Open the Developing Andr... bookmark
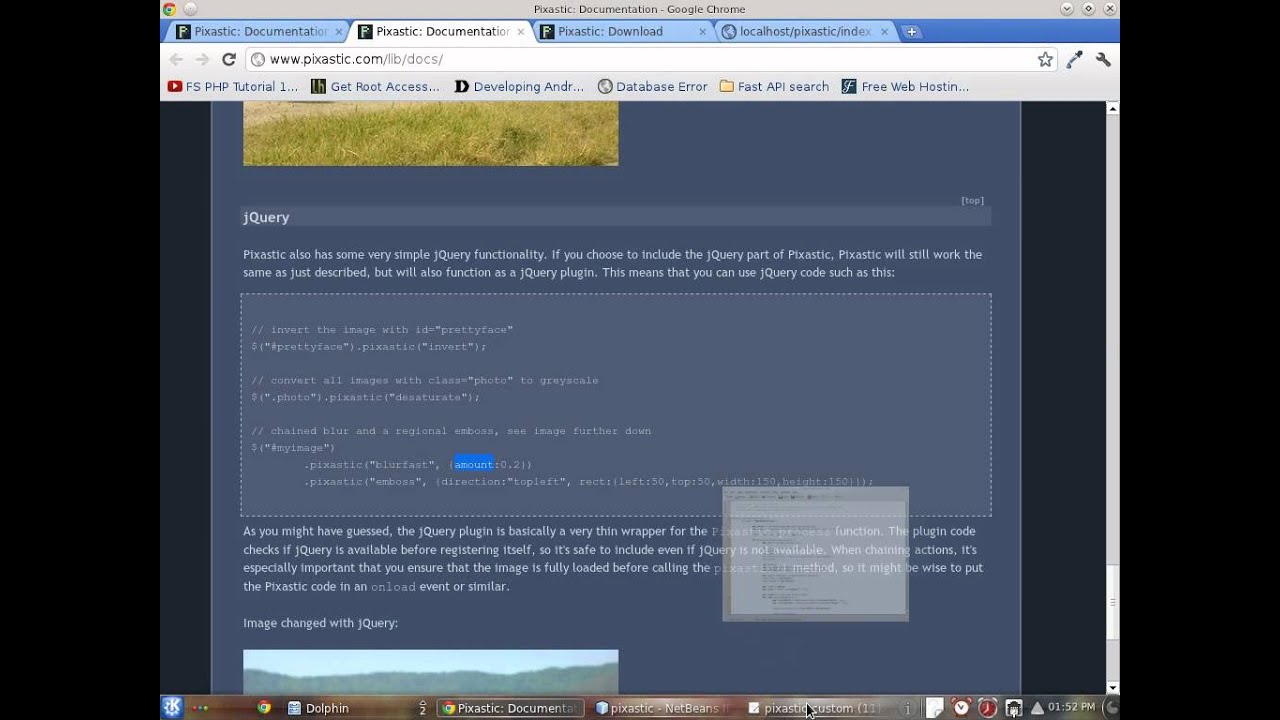This screenshot has height=720, width=1280. [x=519, y=87]
